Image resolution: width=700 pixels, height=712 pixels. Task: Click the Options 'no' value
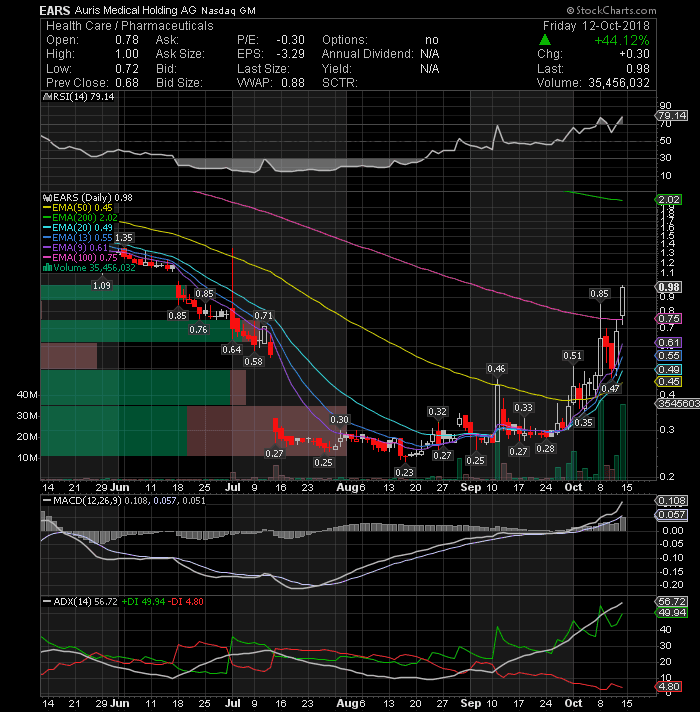[432, 40]
